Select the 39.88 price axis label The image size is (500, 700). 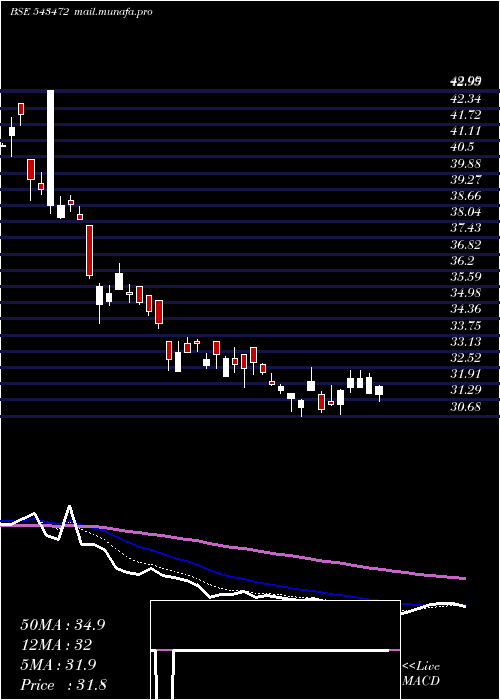(466, 163)
